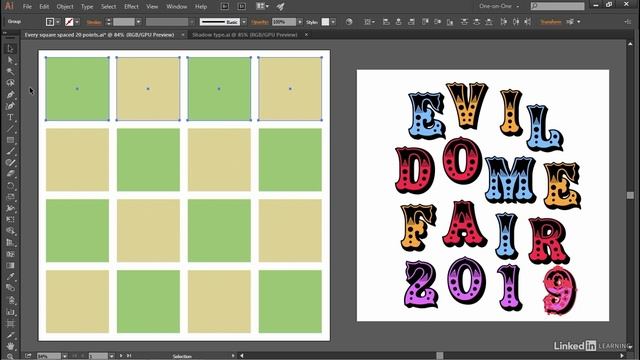Open the Window menu

click(177, 7)
